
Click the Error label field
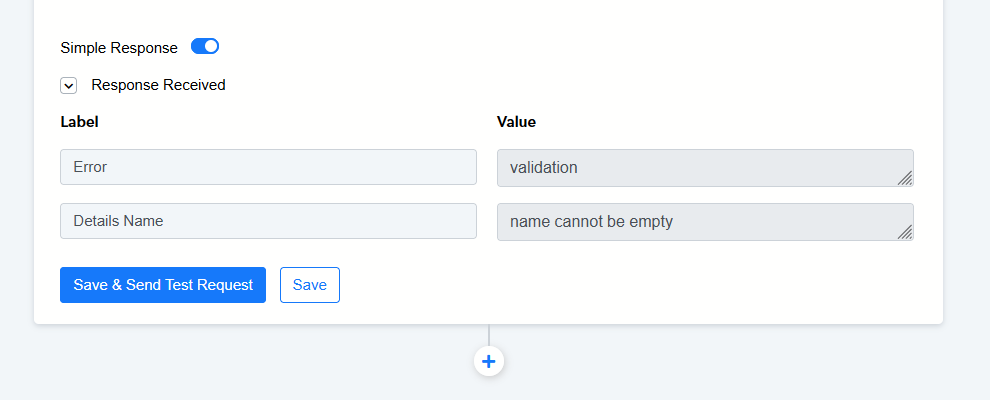(268, 167)
